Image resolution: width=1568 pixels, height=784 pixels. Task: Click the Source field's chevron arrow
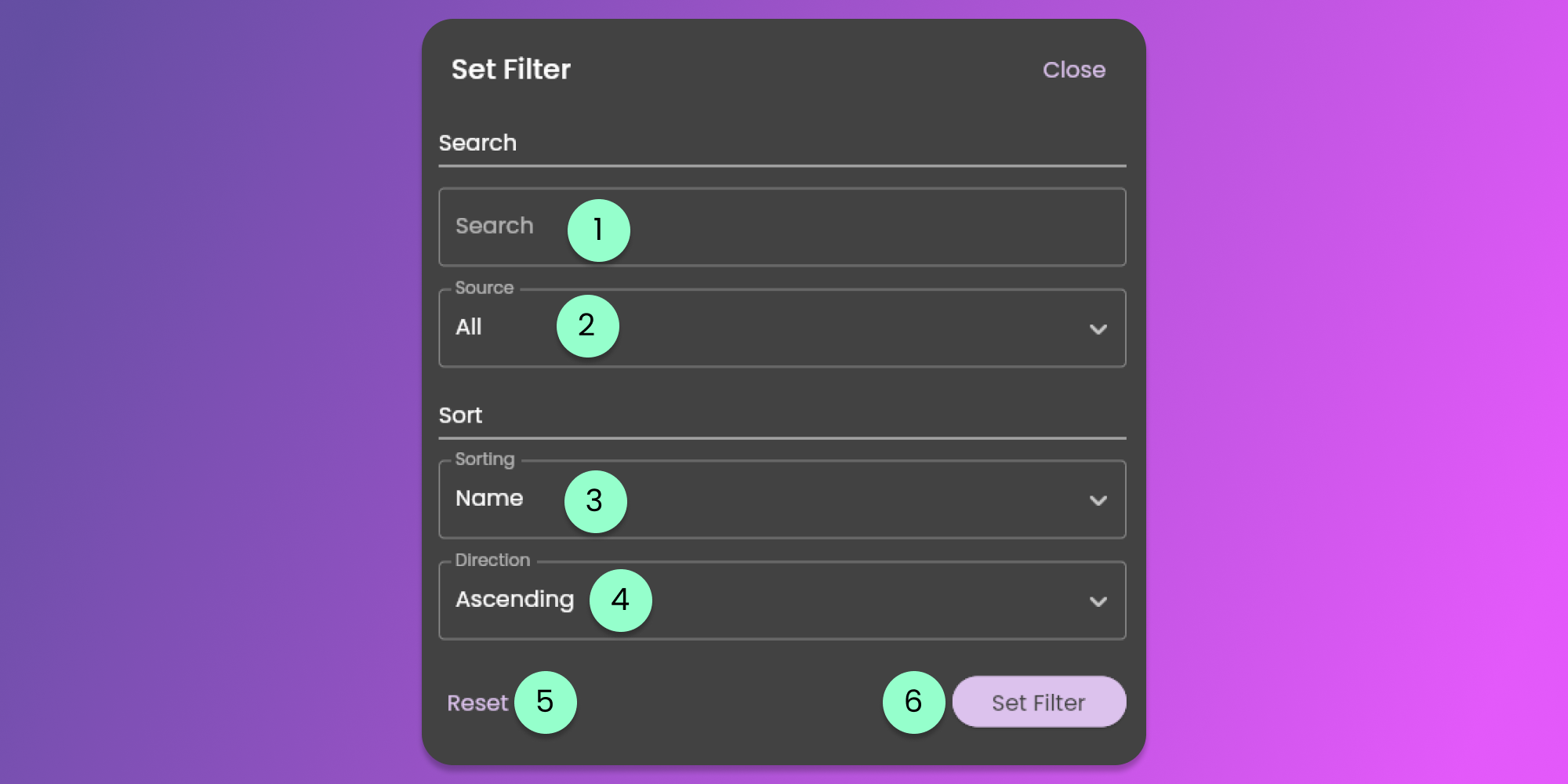[x=1098, y=329]
